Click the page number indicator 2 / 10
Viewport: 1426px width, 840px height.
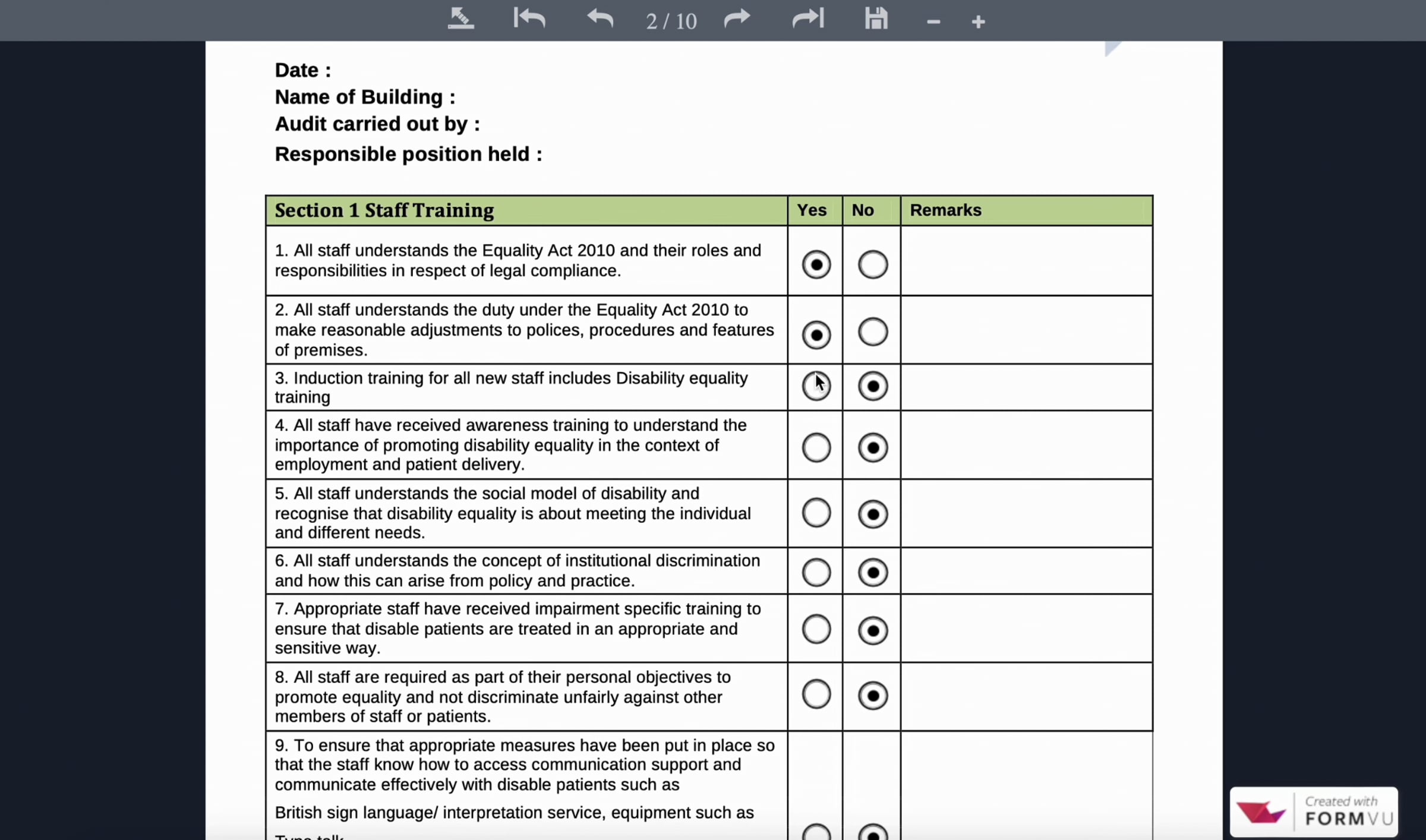[x=671, y=21]
